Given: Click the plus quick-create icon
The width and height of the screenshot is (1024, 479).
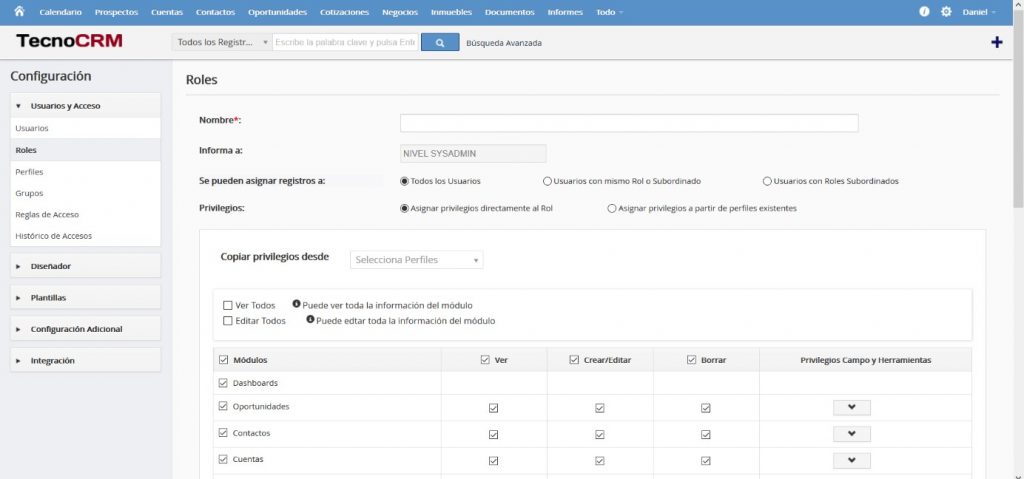Looking at the screenshot, I should tap(996, 42).
